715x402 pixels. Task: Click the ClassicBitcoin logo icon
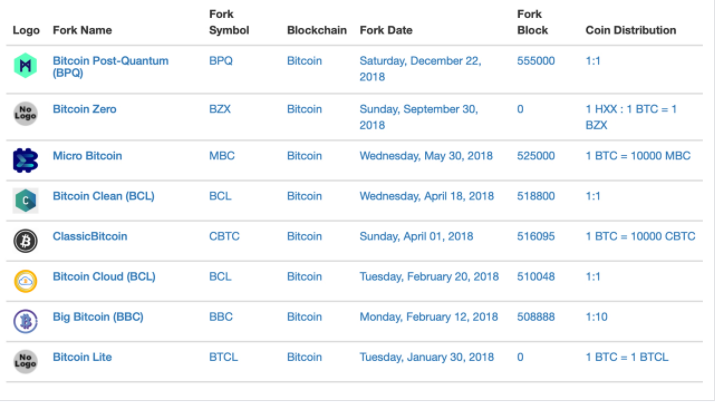pyautogui.click(x=25, y=240)
